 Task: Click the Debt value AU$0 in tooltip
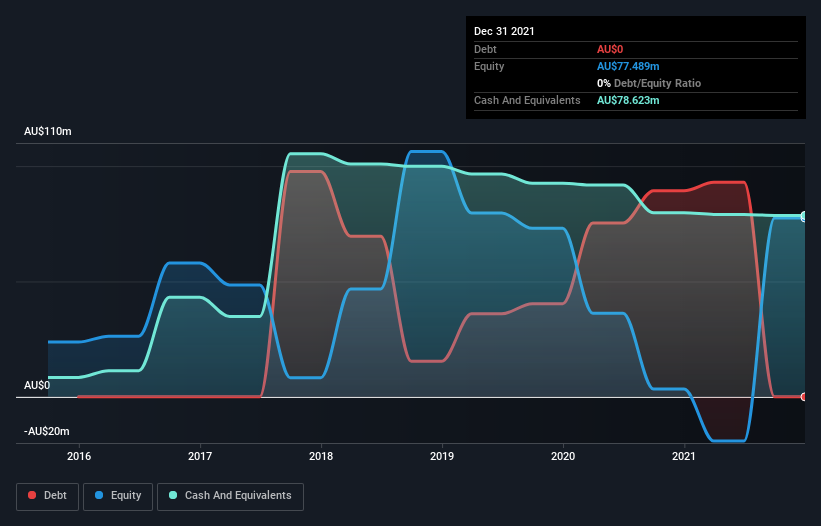pos(610,49)
